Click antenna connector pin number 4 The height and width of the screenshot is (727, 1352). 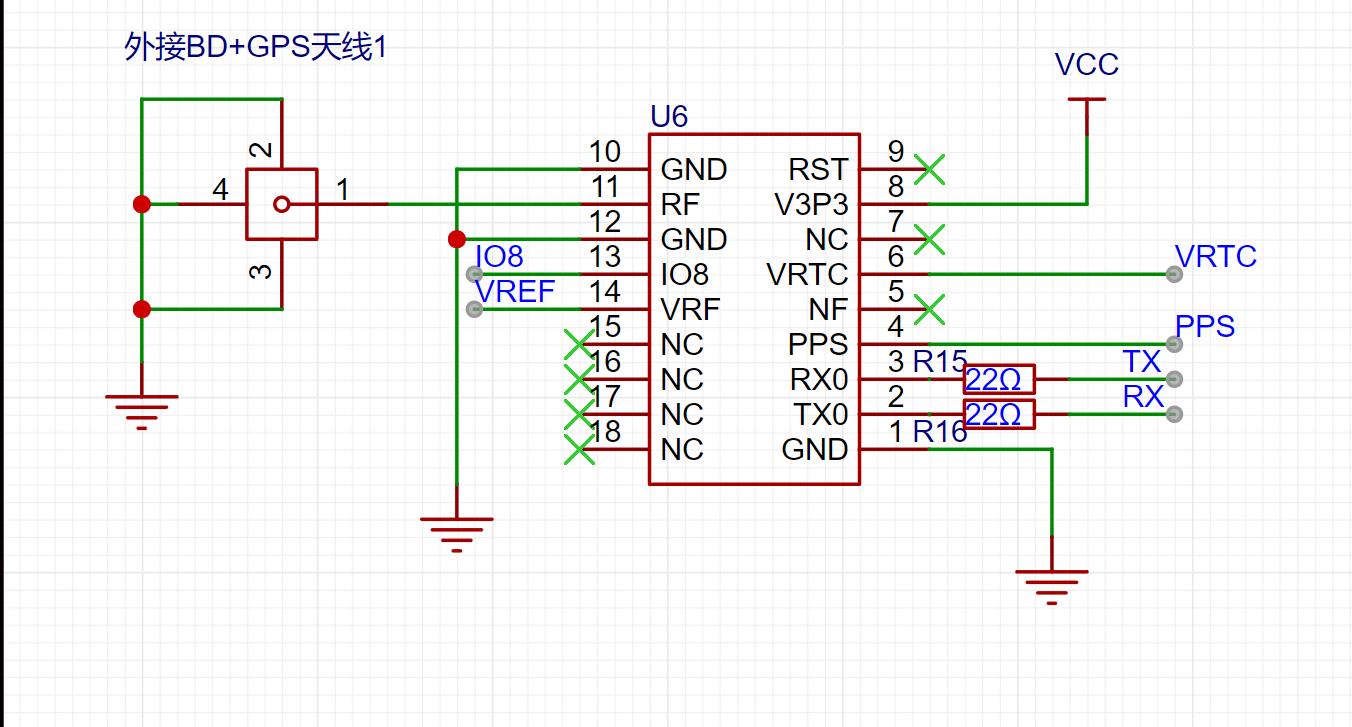pos(221,188)
